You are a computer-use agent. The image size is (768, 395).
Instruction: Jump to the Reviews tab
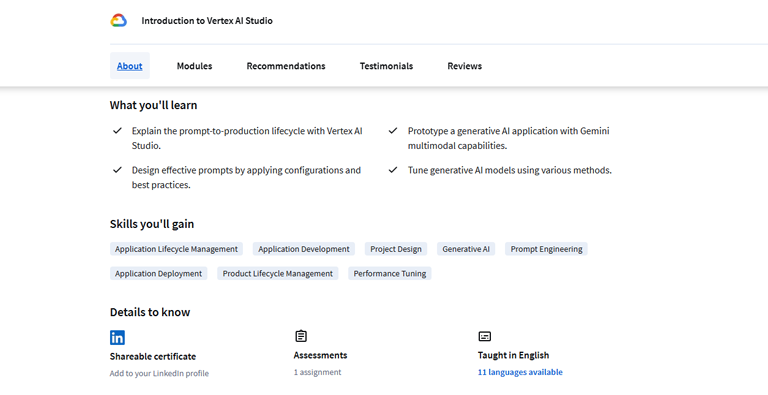tap(464, 66)
